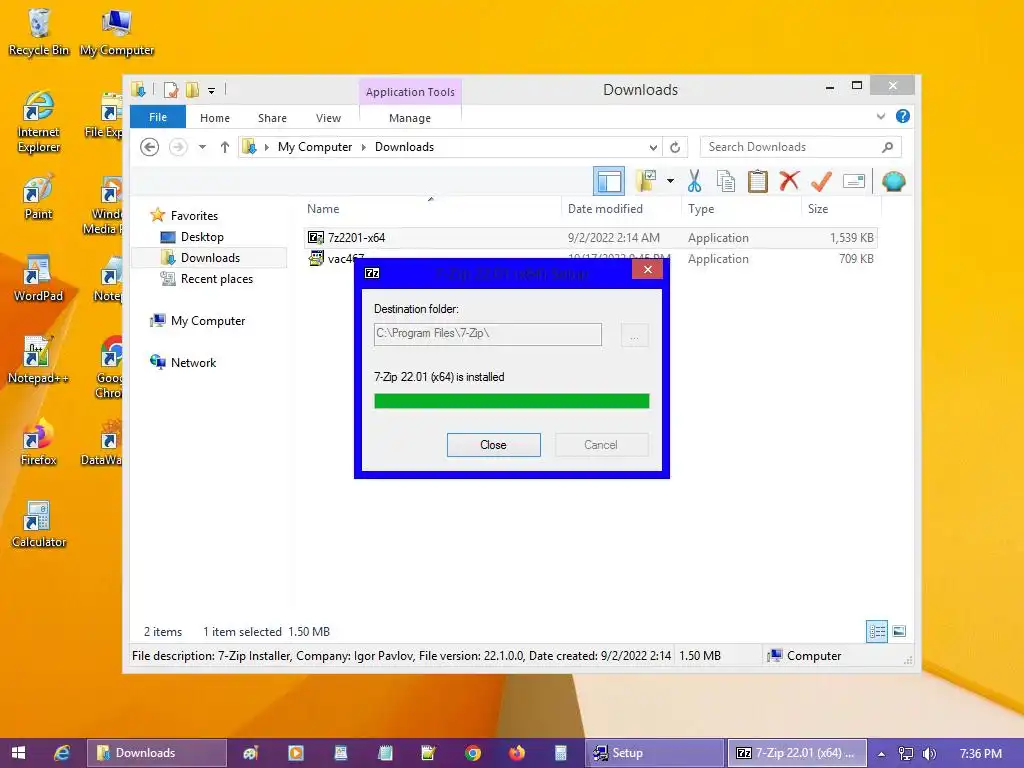Open the folder options toolbar icon

[646, 182]
